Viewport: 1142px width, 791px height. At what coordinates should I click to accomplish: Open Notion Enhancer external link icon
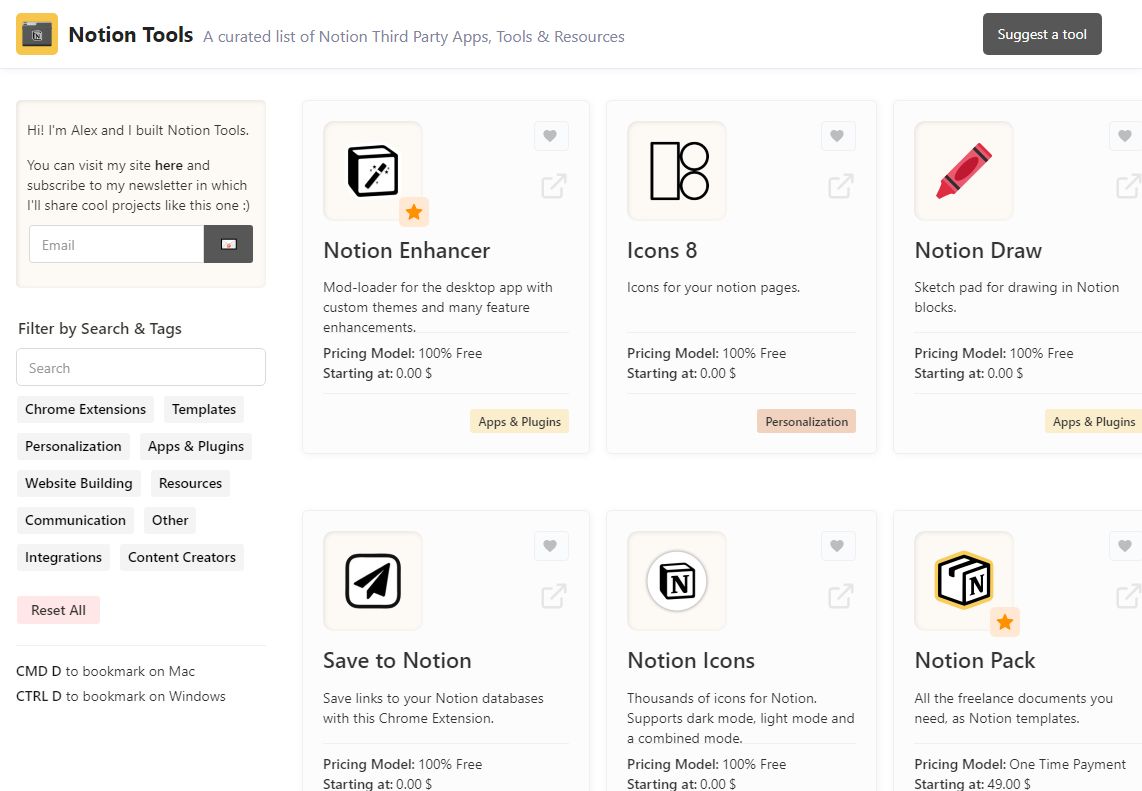tap(554, 186)
